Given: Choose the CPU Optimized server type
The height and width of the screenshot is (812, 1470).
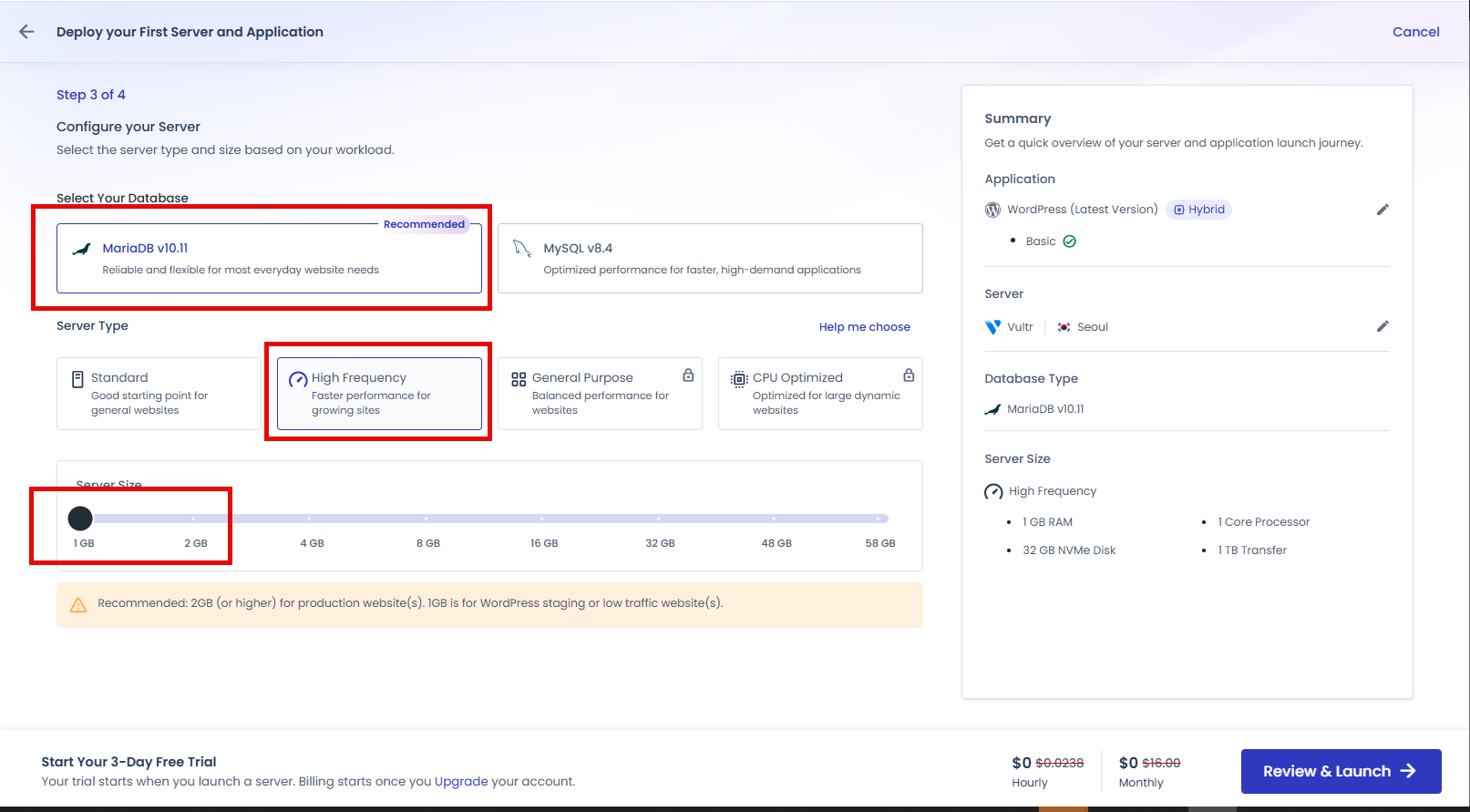Looking at the screenshot, I should [820, 393].
